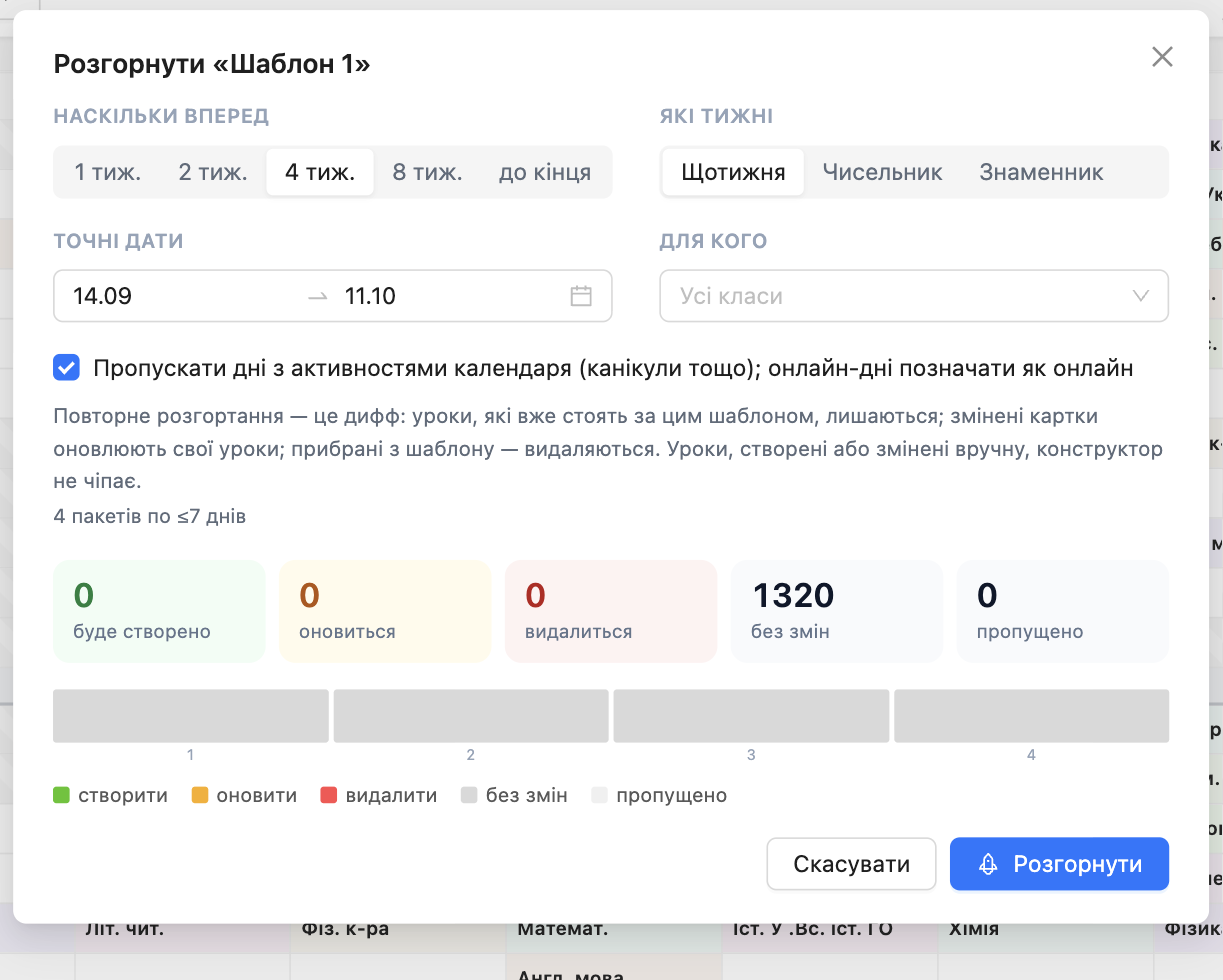Click the «ДЛЯ КОГО» section label
The image size is (1223, 980).
click(x=713, y=241)
